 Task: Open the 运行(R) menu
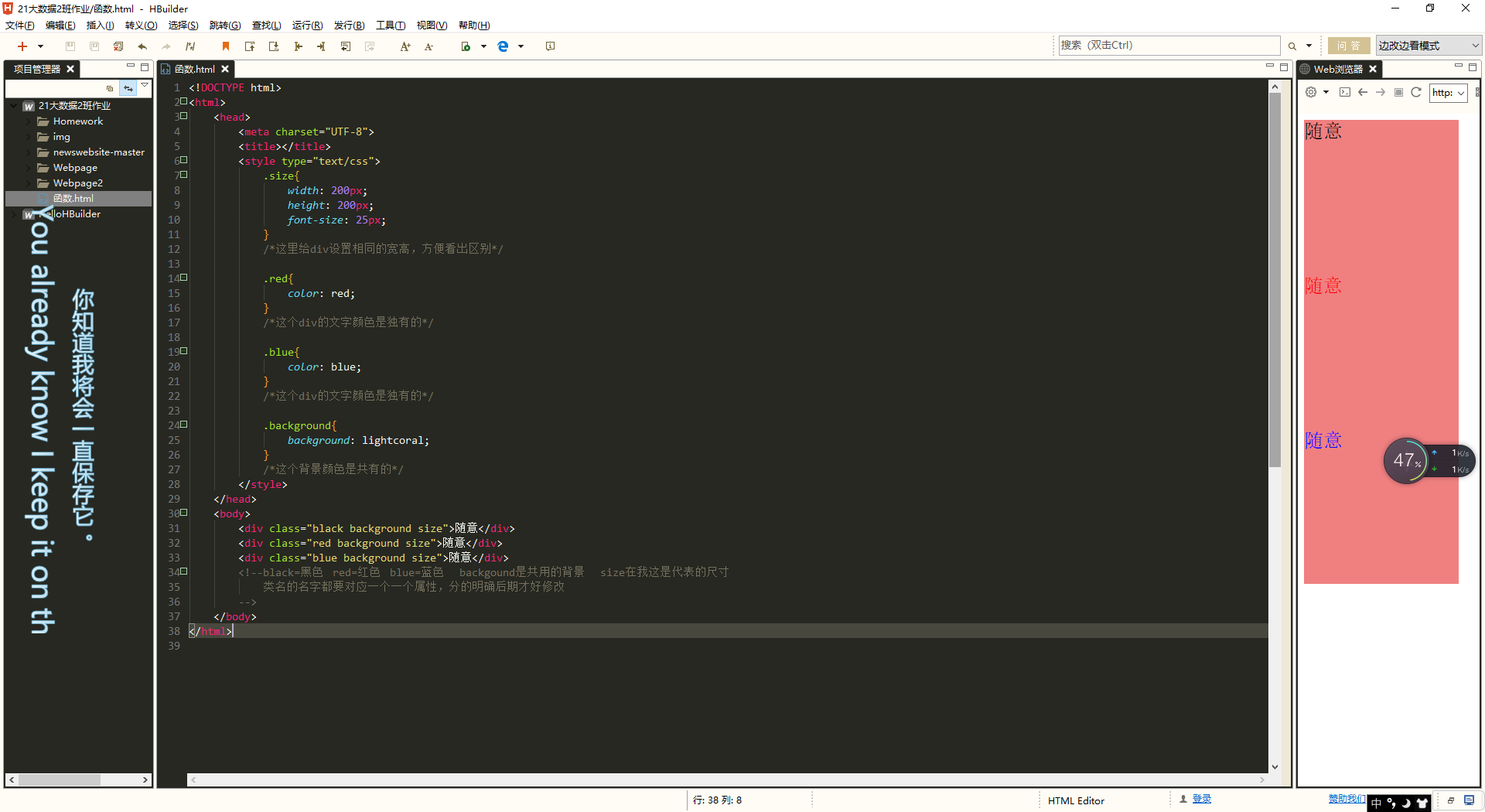307,26
